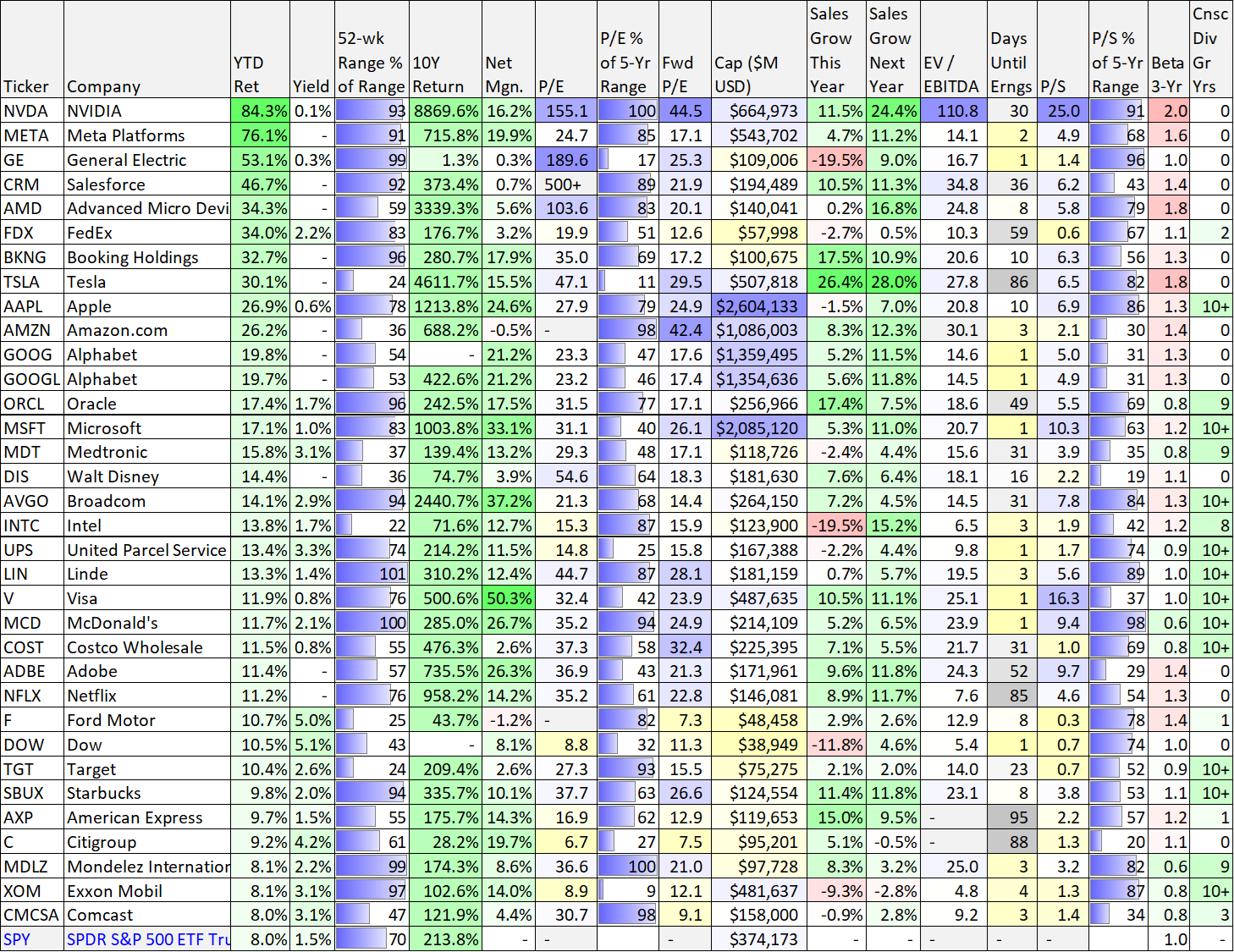Select Apple's $2,604,133 market cap cell

[759, 306]
